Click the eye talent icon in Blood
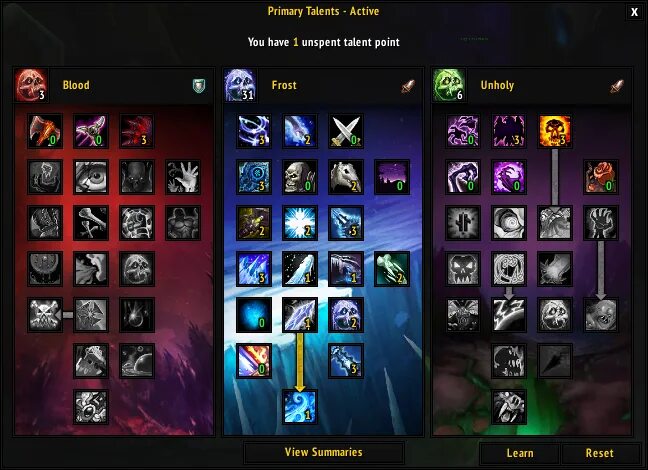648x470 pixels. pyautogui.click(x=91, y=177)
